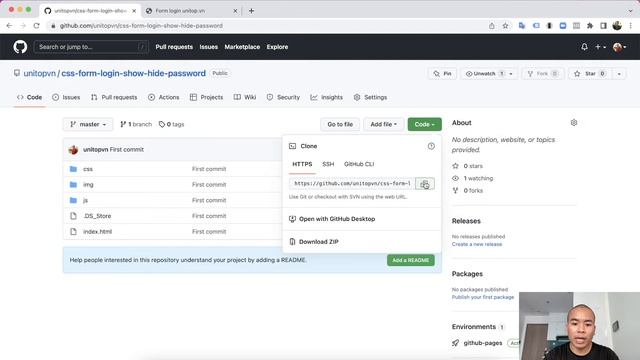
Task: Open First commit message link in header row
Action: pyautogui.click(x=127, y=149)
